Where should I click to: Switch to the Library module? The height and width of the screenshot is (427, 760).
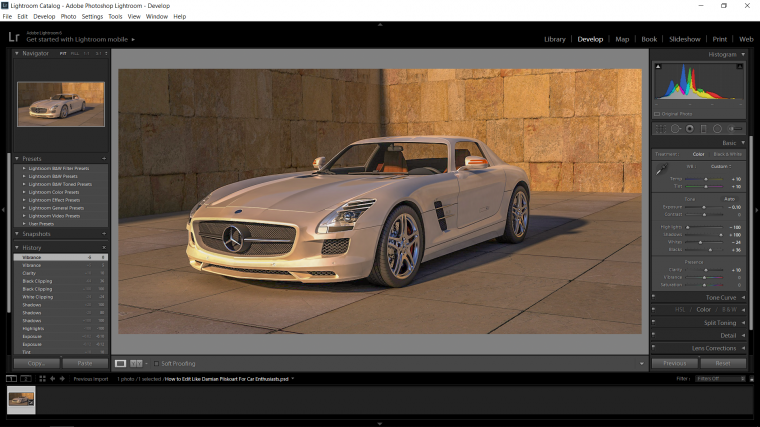pyautogui.click(x=554, y=39)
